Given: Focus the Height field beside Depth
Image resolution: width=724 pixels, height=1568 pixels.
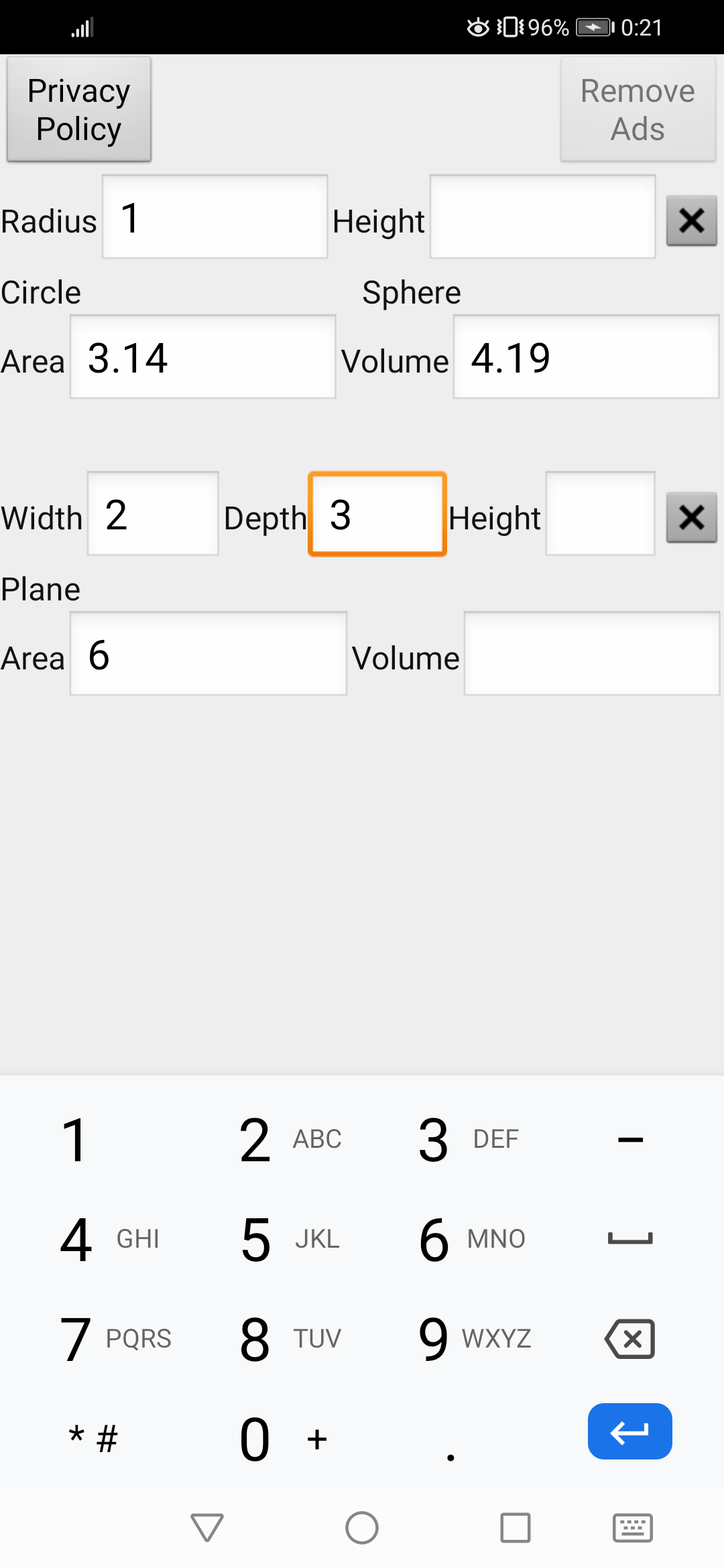Looking at the screenshot, I should (600, 514).
